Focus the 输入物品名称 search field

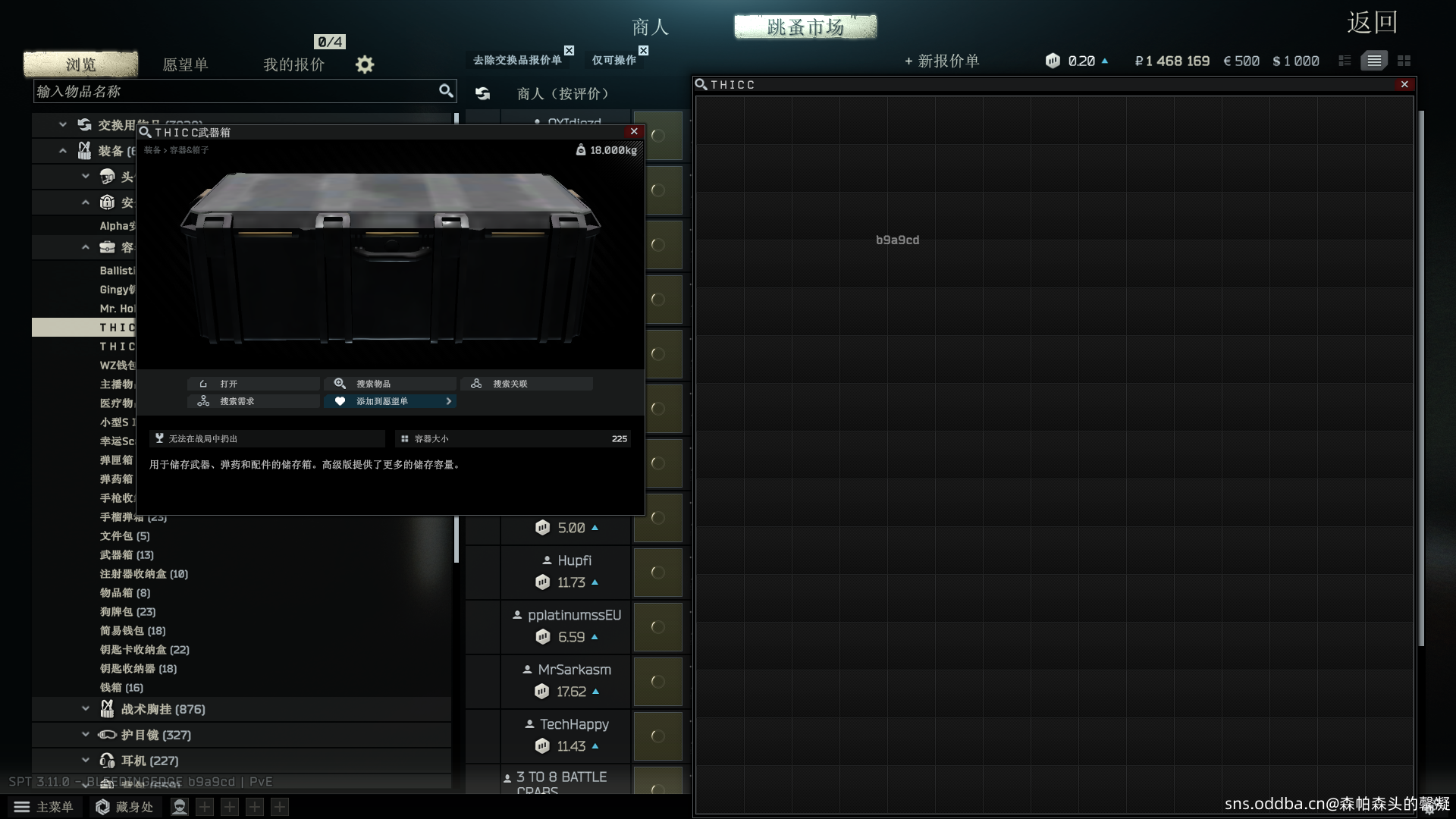(245, 91)
